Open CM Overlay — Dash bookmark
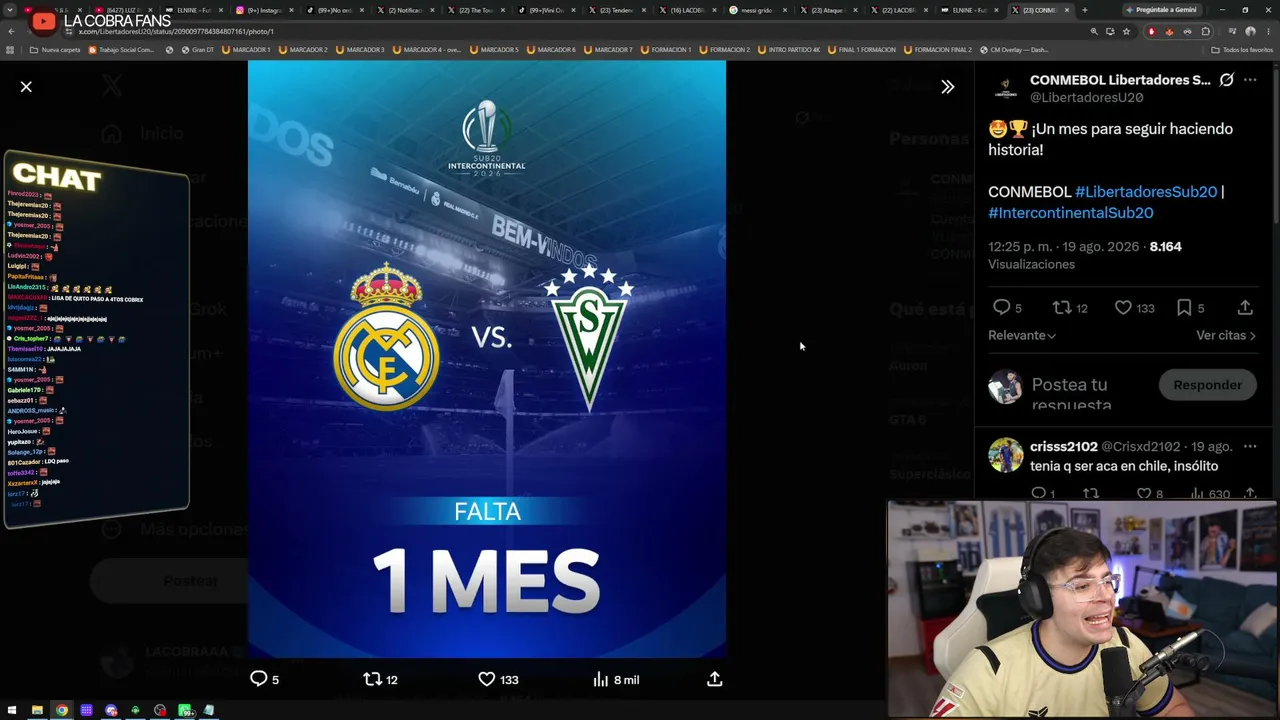 click(x=1014, y=50)
